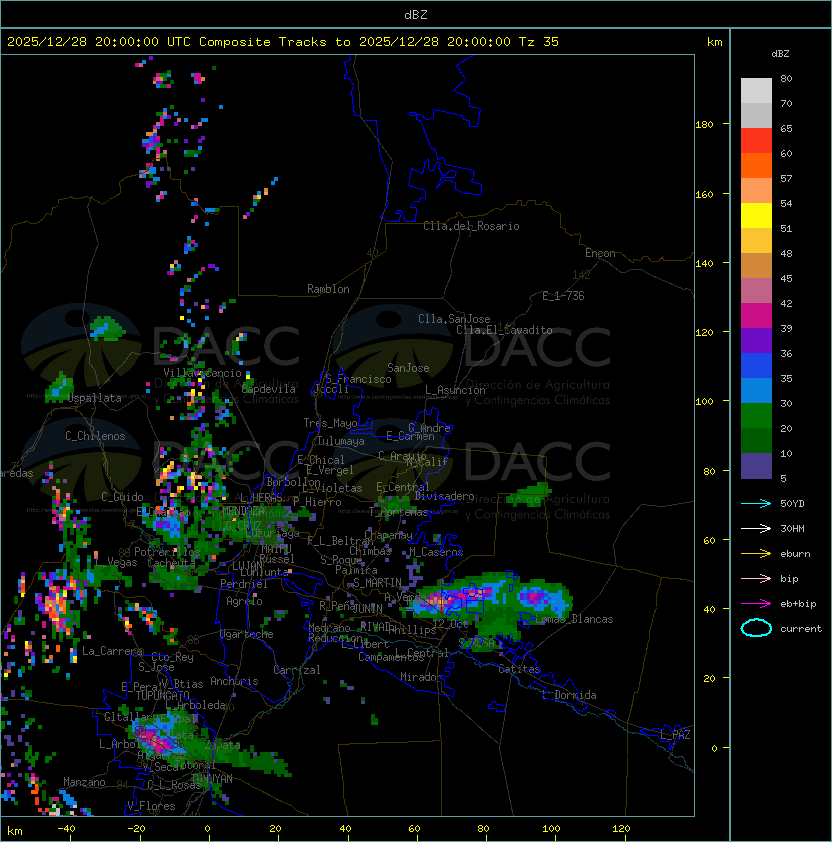
Task: Click the TUPUNGATO label
Action: click(163, 696)
